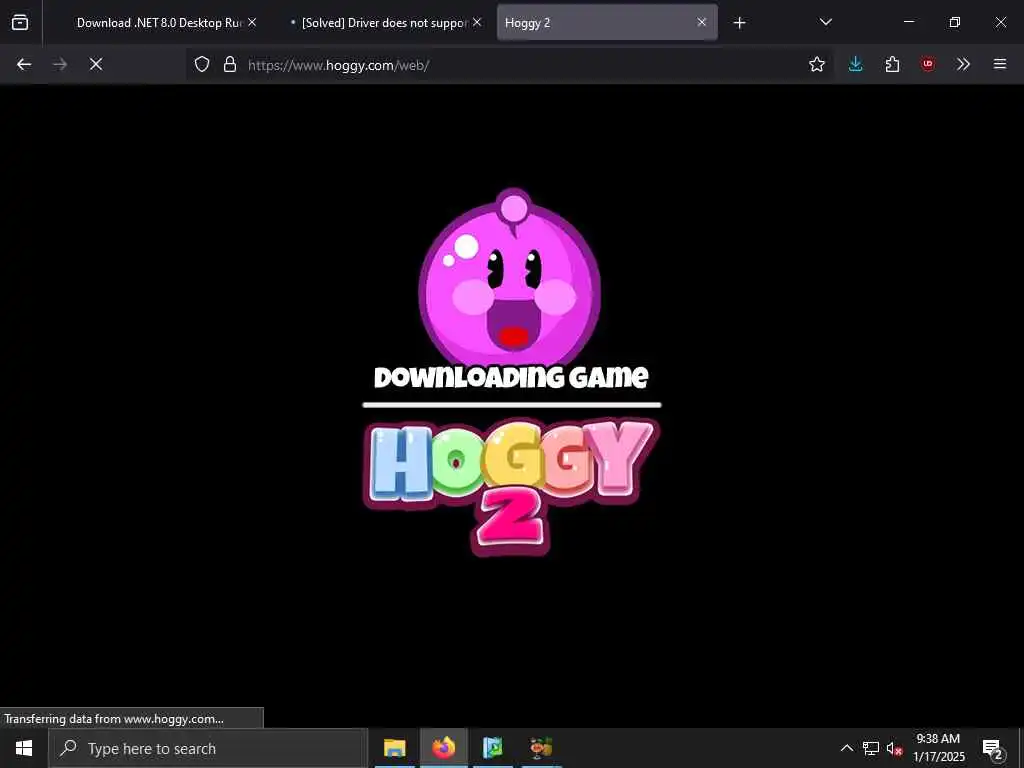This screenshot has height=768, width=1024.
Task: Minimize the Firefox window
Action: [x=909, y=22]
